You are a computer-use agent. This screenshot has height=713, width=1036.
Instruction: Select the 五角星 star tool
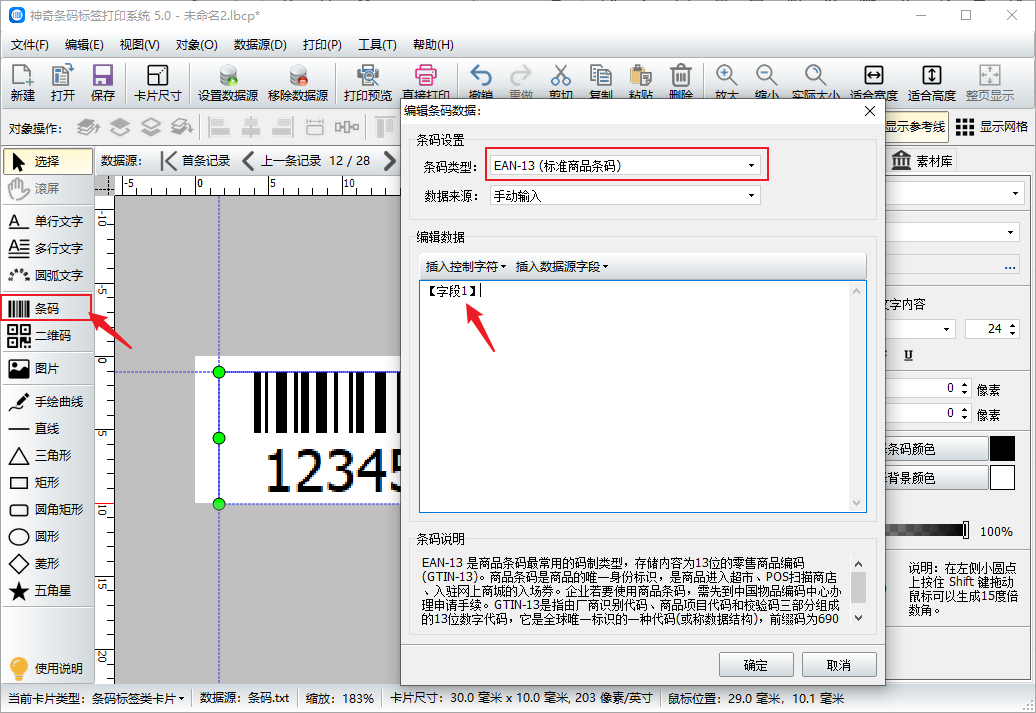pyautogui.click(x=47, y=591)
